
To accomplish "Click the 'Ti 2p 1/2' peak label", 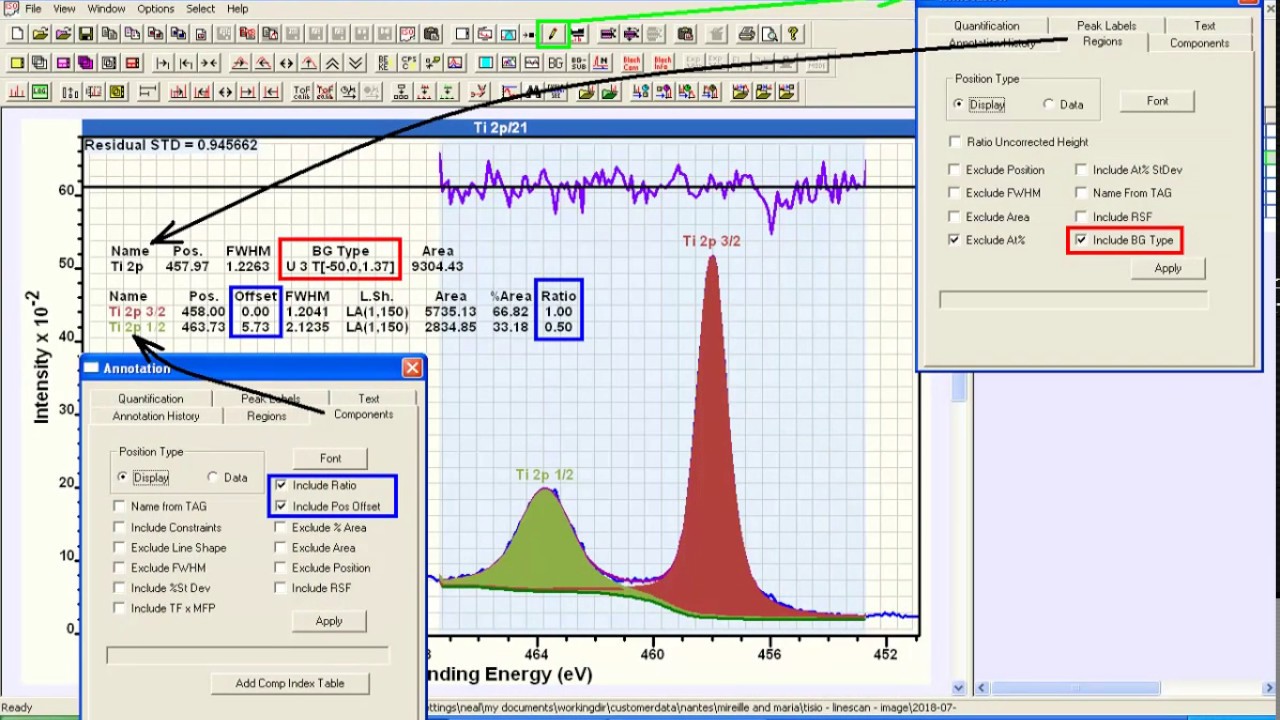I will point(544,475).
